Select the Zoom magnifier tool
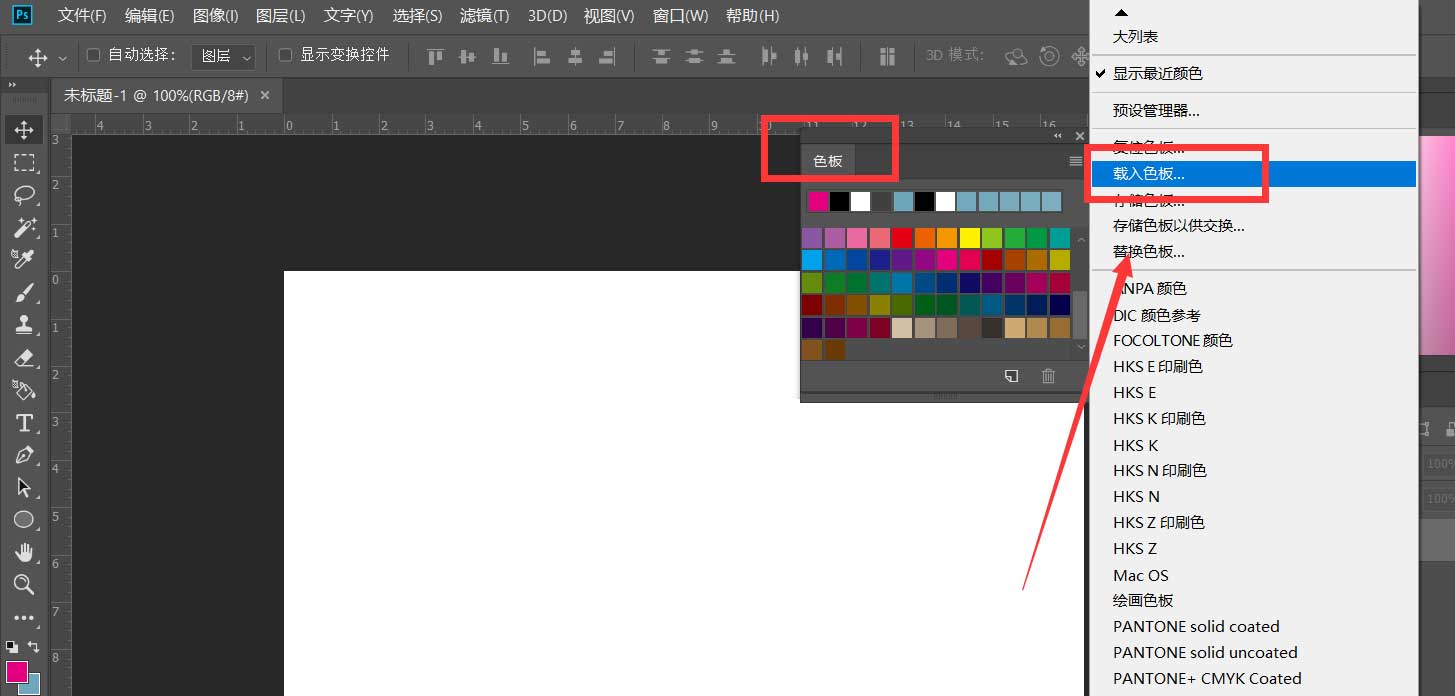1455x696 pixels. coord(24,584)
